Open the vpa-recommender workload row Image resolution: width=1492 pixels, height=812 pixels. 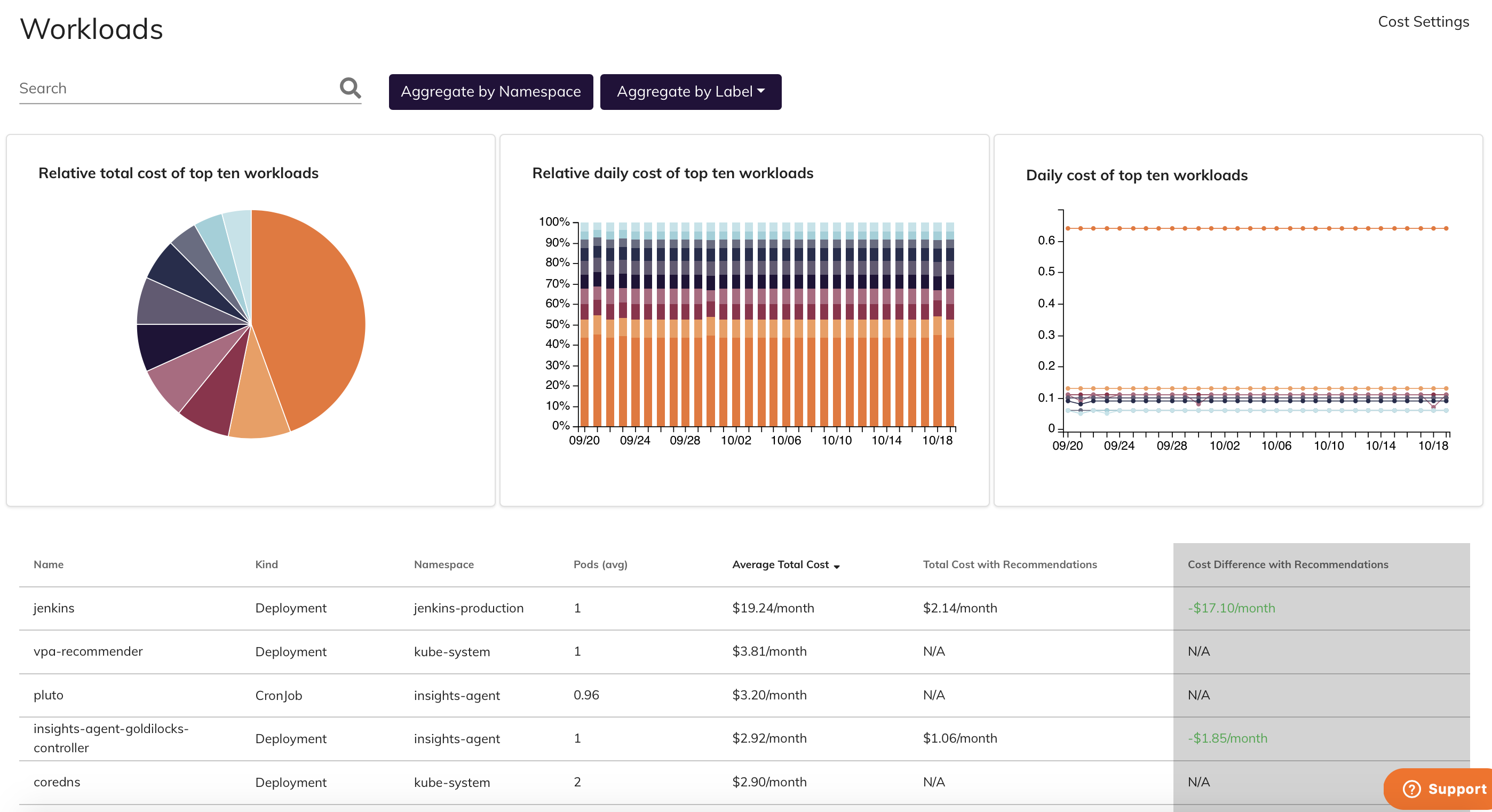88,651
